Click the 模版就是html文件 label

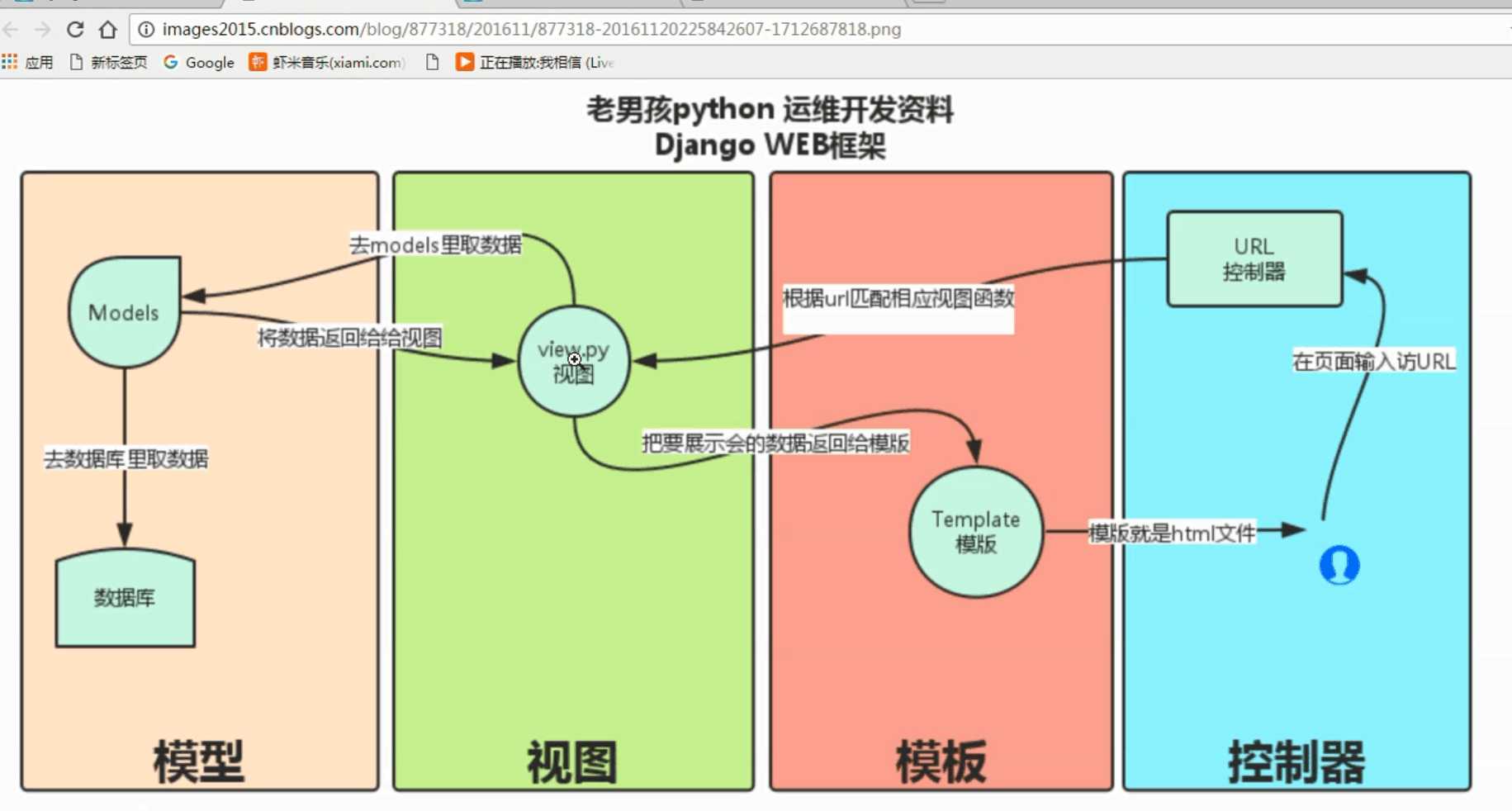pyautogui.click(x=1172, y=534)
